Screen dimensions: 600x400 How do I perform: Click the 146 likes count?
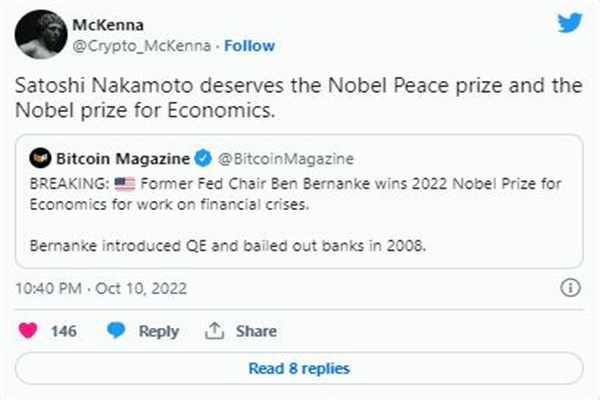coord(64,331)
